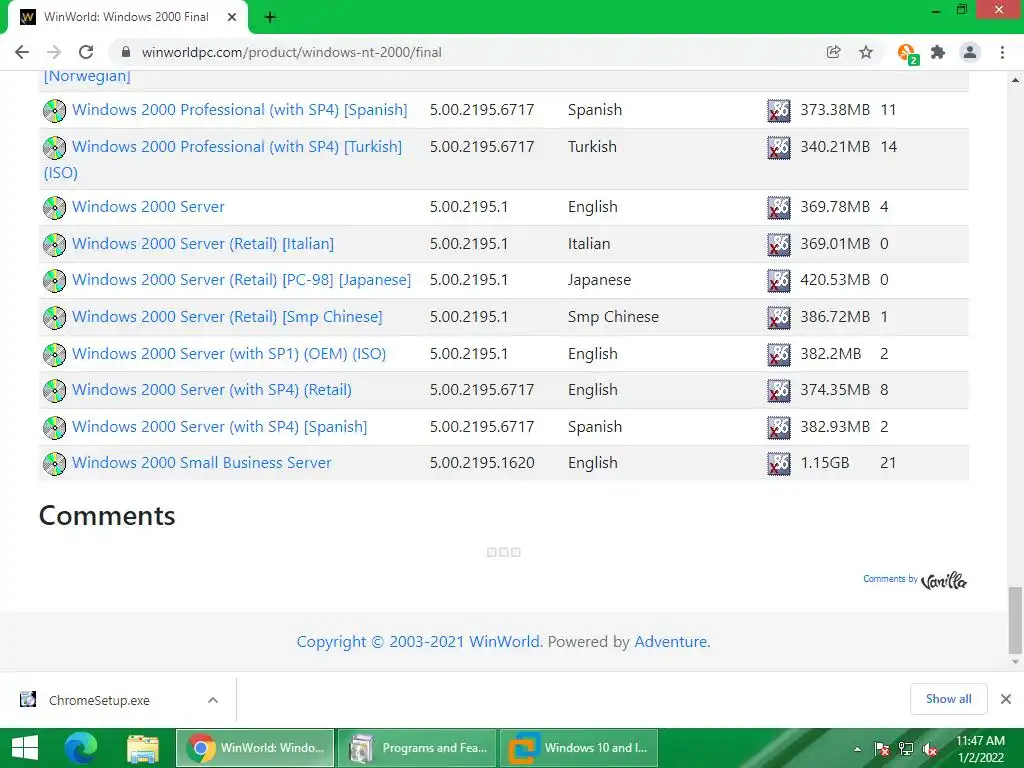1024x768 pixels.
Task: Click x86 architecture icon in 1.15GB row
Action: coord(778,464)
